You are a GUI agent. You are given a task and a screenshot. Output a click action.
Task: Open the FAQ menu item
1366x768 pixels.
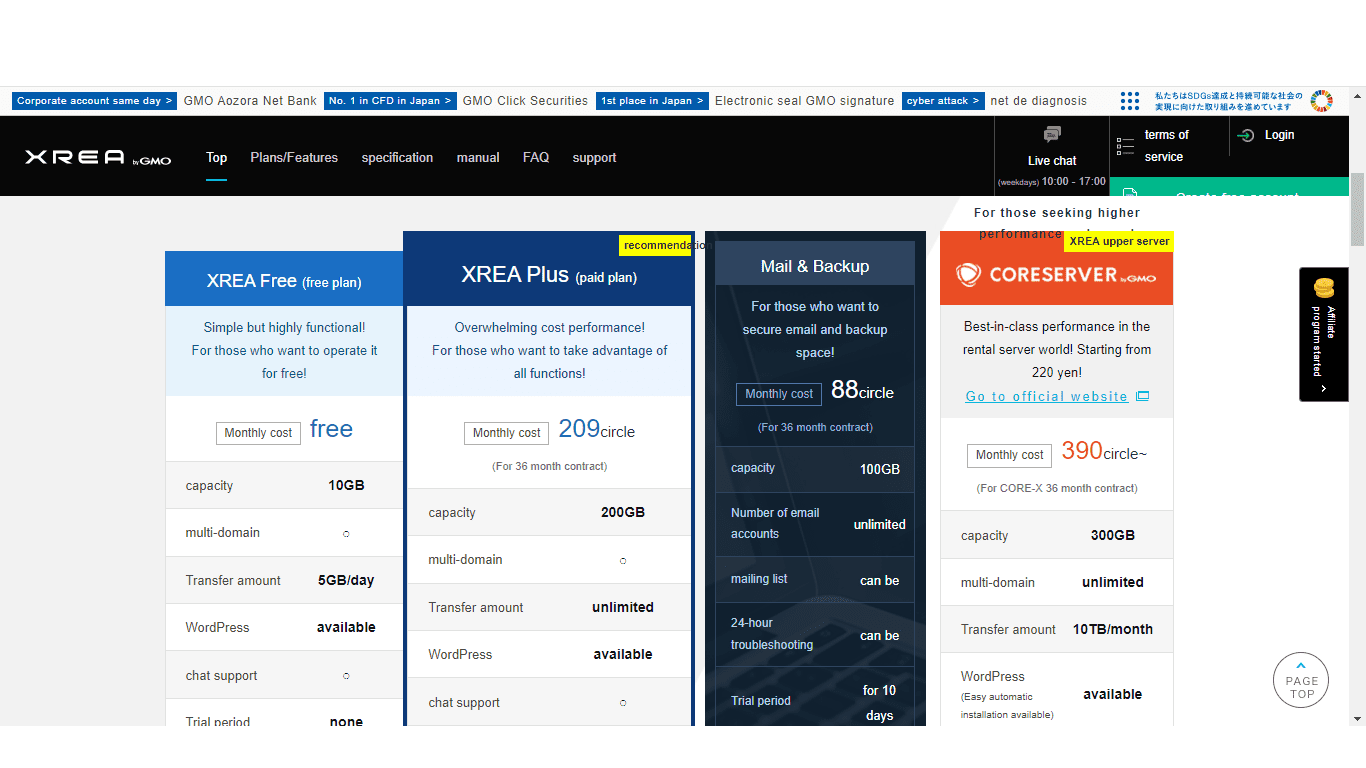coord(536,158)
